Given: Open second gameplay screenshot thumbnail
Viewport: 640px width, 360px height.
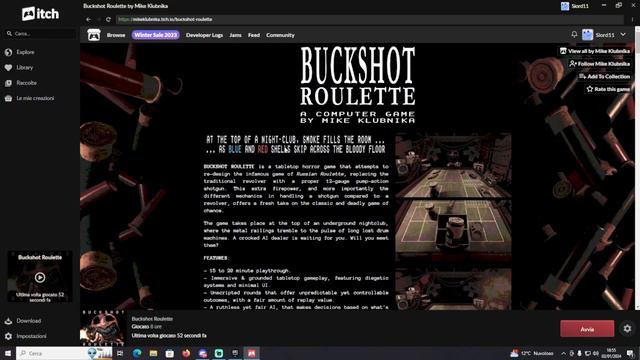Looking at the screenshot, I should point(453,231).
